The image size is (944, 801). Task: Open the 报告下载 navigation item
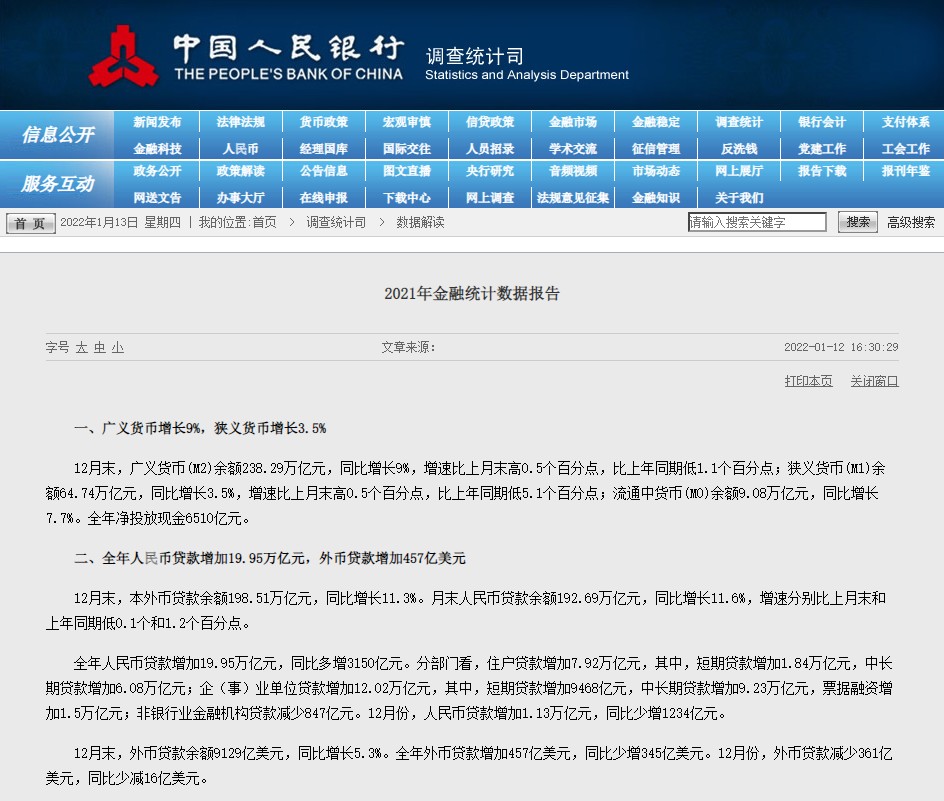coord(822,171)
